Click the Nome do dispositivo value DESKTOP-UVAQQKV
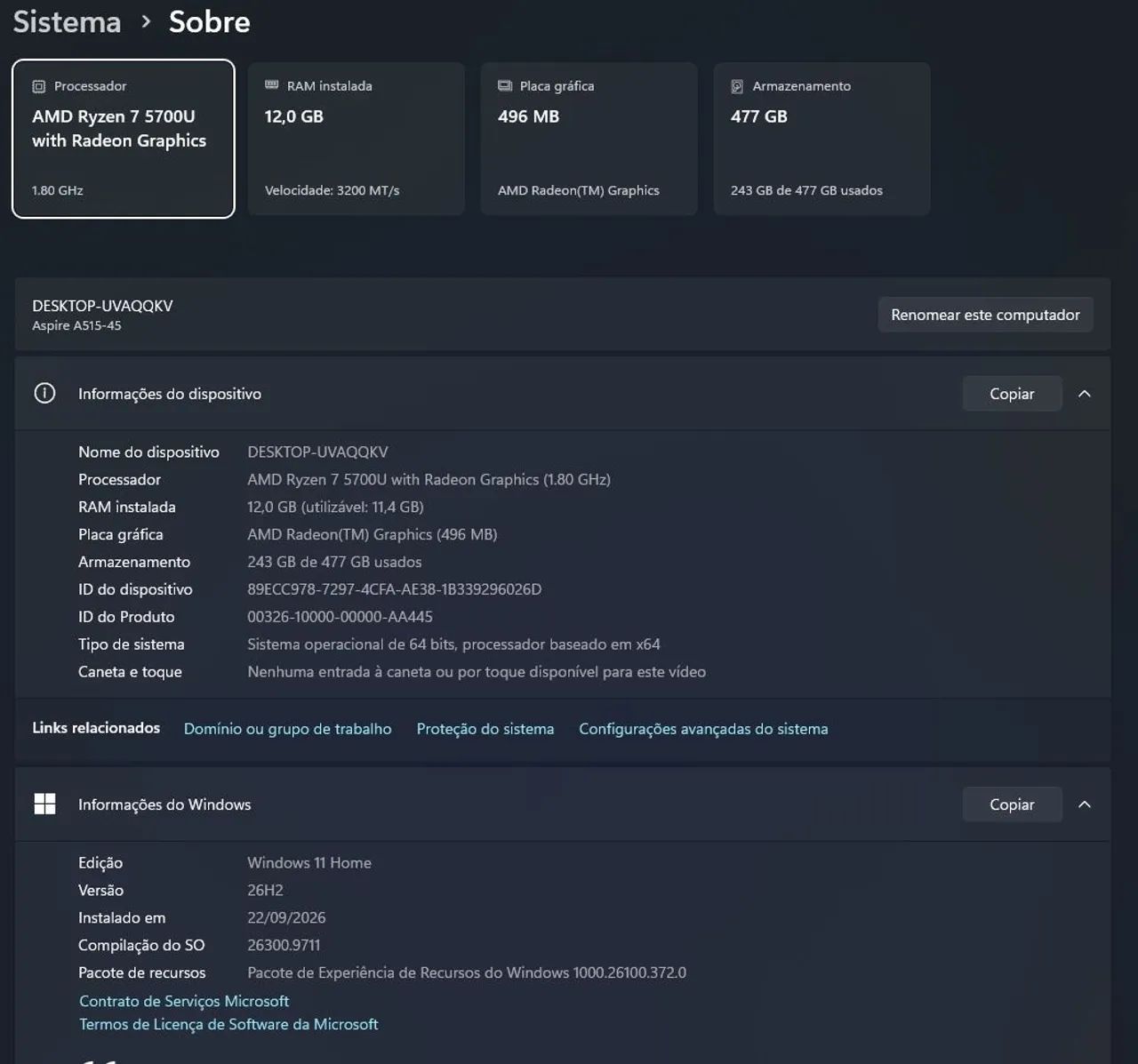Screen dimensions: 1138x1064 pos(317,452)
